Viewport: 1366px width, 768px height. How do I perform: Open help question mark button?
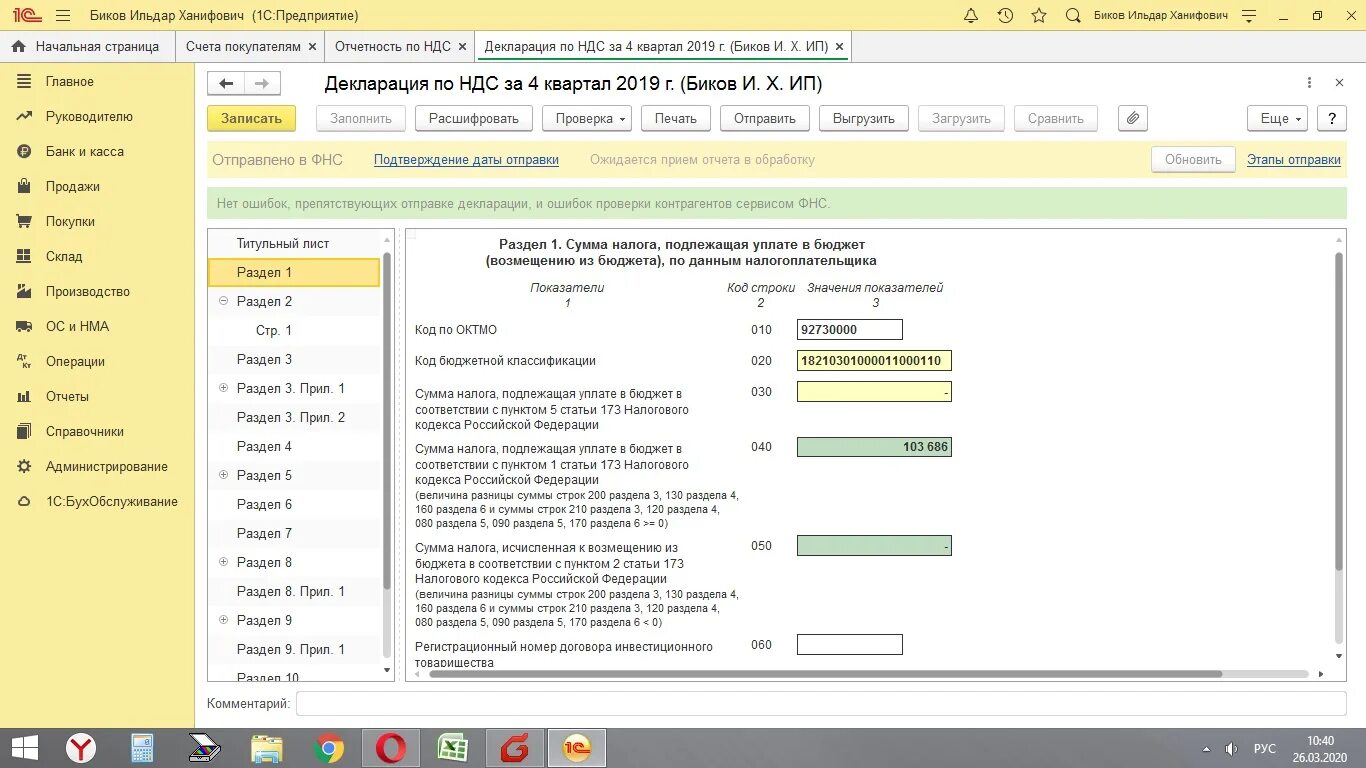tap(1331, 118)
